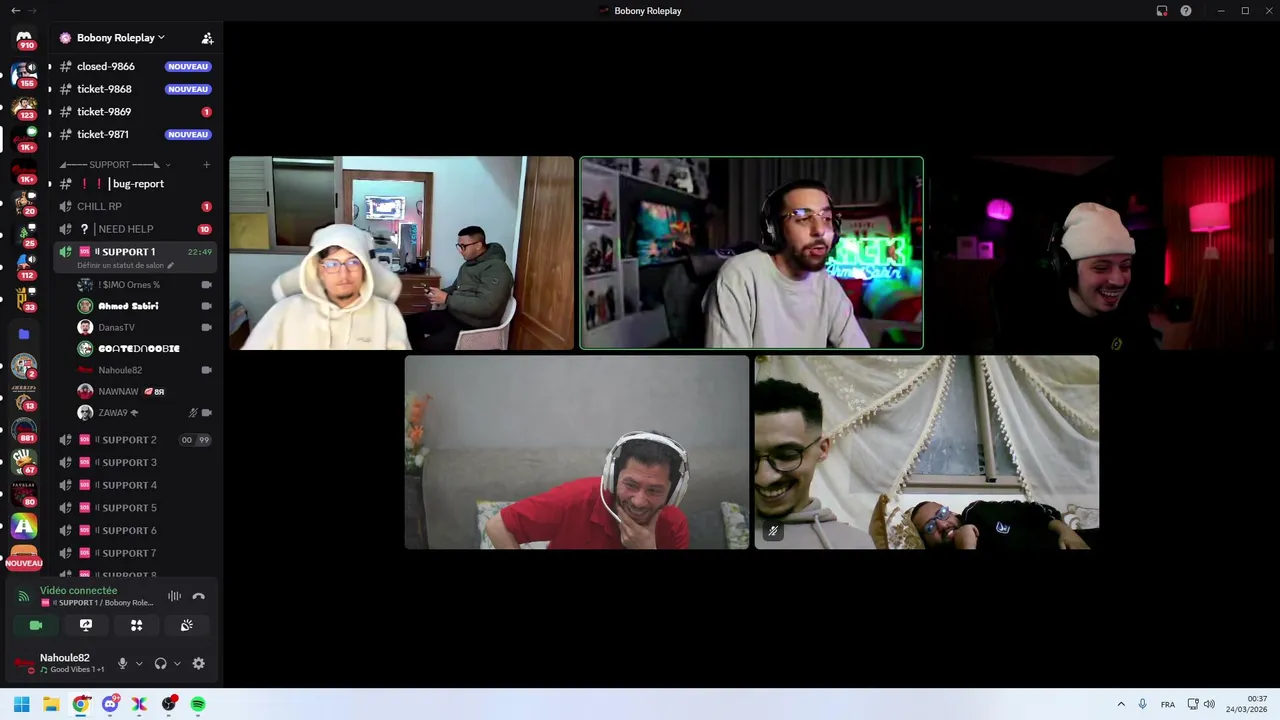This screenshot has width=1280, height=720.
Task: Open bug-report channel
Action: [x=135, y=184]
